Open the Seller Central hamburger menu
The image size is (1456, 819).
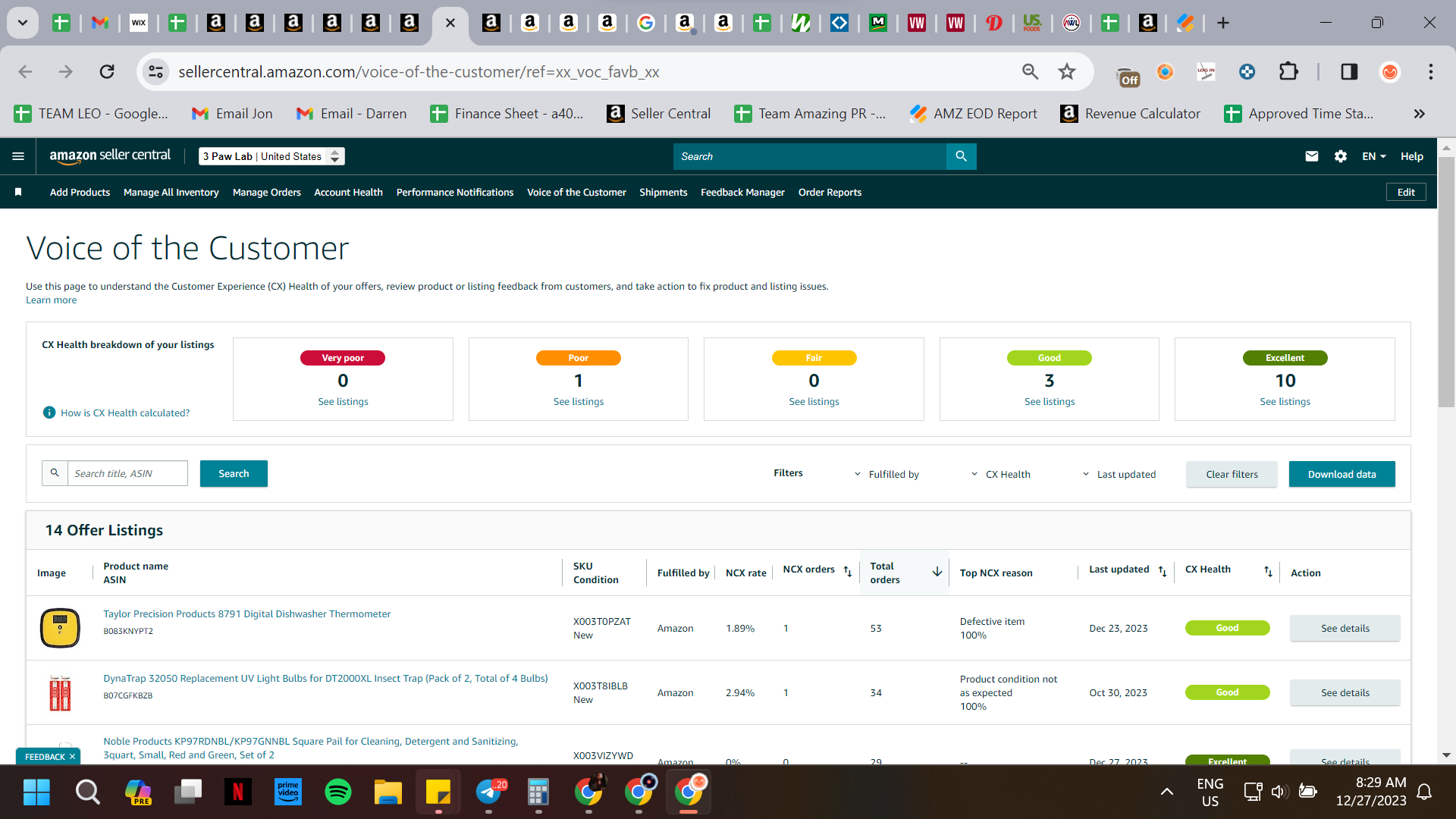18,156
